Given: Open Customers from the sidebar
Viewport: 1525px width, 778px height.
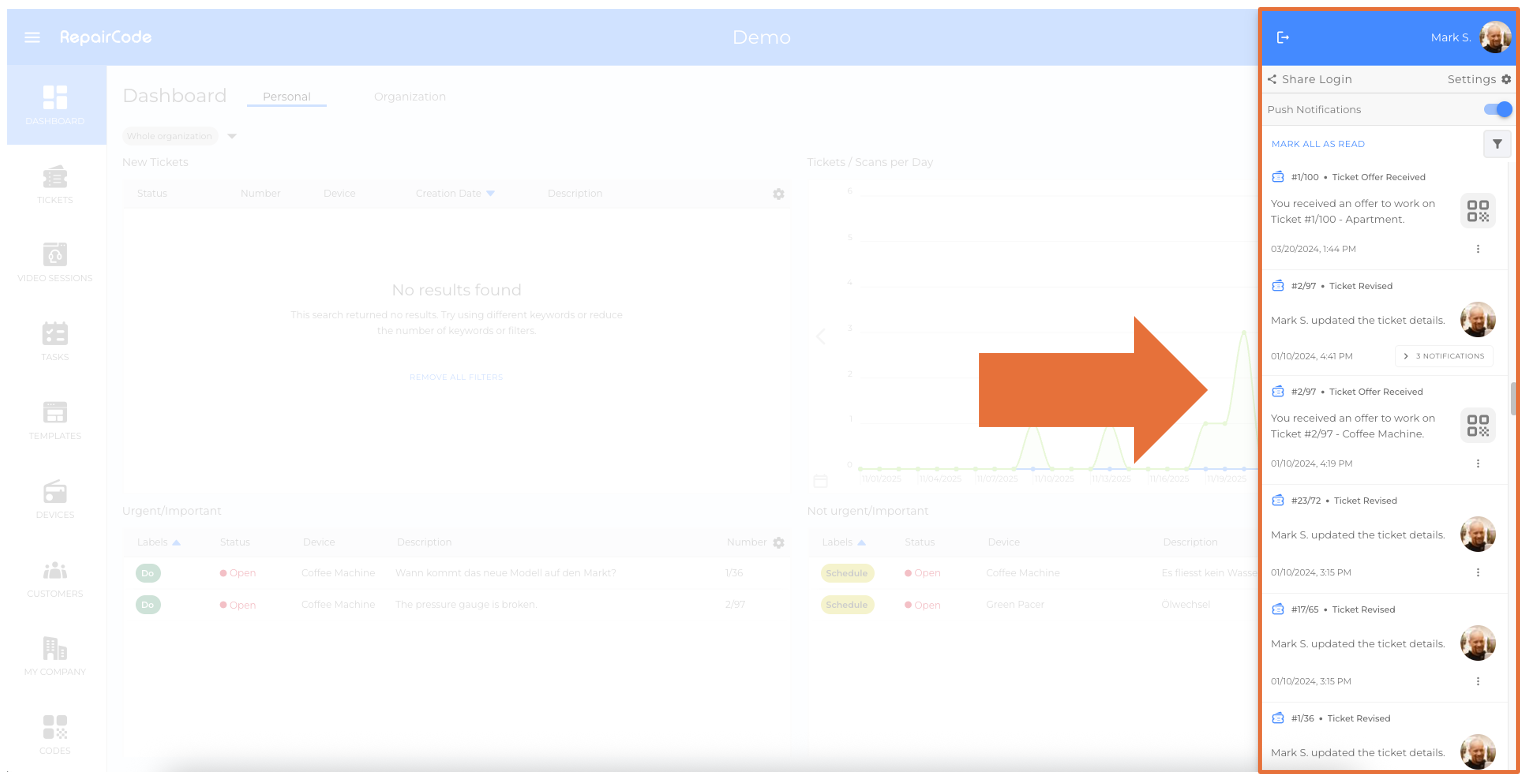Looking at the screenshot, I should point(55,578).
